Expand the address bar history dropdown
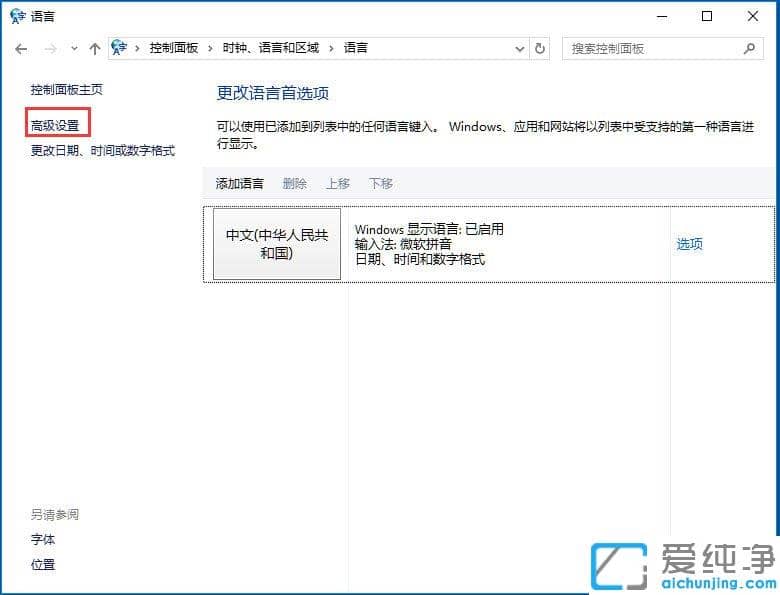The height and width of the screenshot is (595, 780). tap(519, 48)
